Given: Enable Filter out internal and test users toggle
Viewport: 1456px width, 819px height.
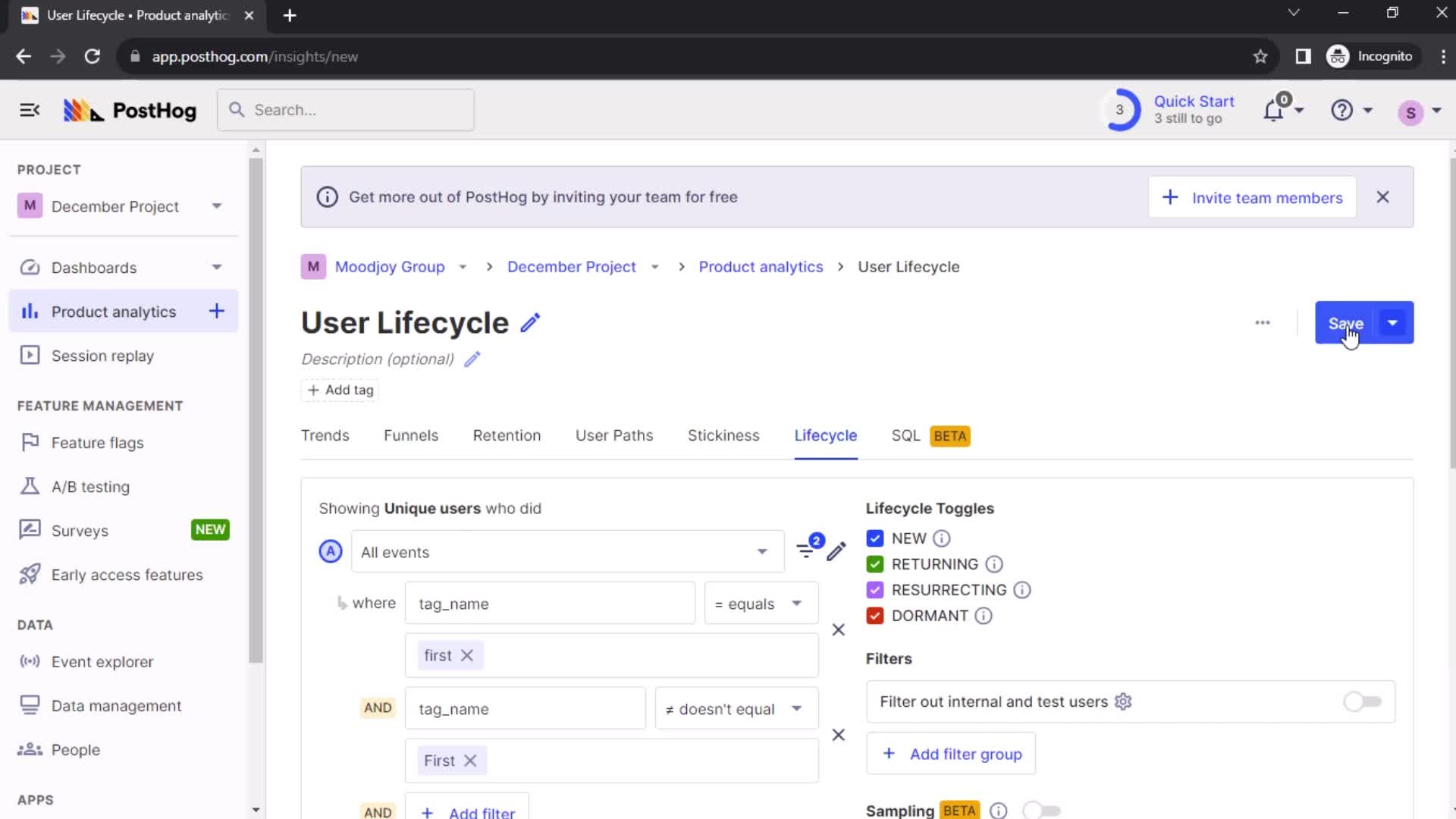Looking at the screenshot, I should coord(1362,701).
